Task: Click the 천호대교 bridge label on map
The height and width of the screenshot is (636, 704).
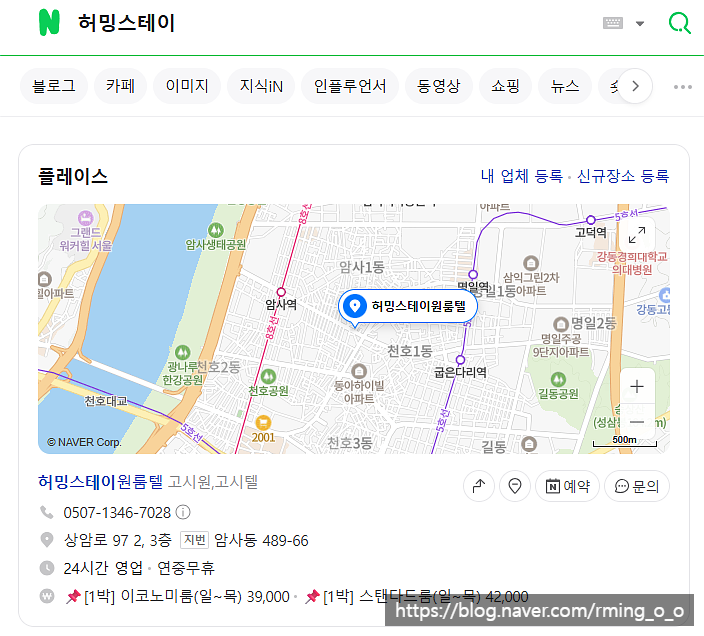Action: coord(106,401)
